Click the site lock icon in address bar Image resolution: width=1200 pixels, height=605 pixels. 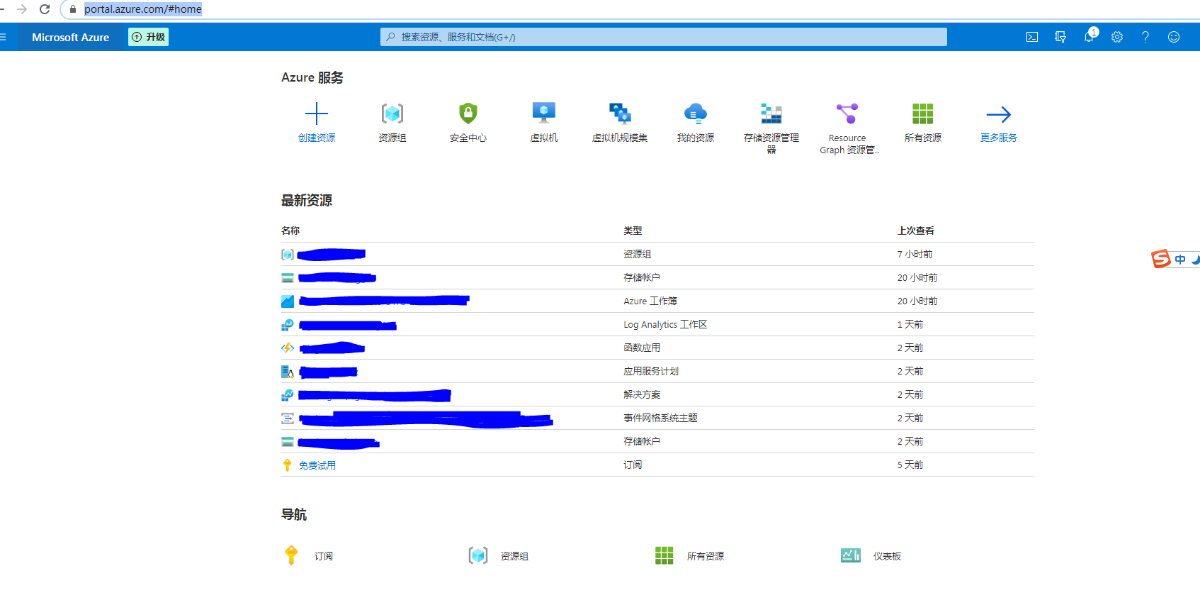72,9
